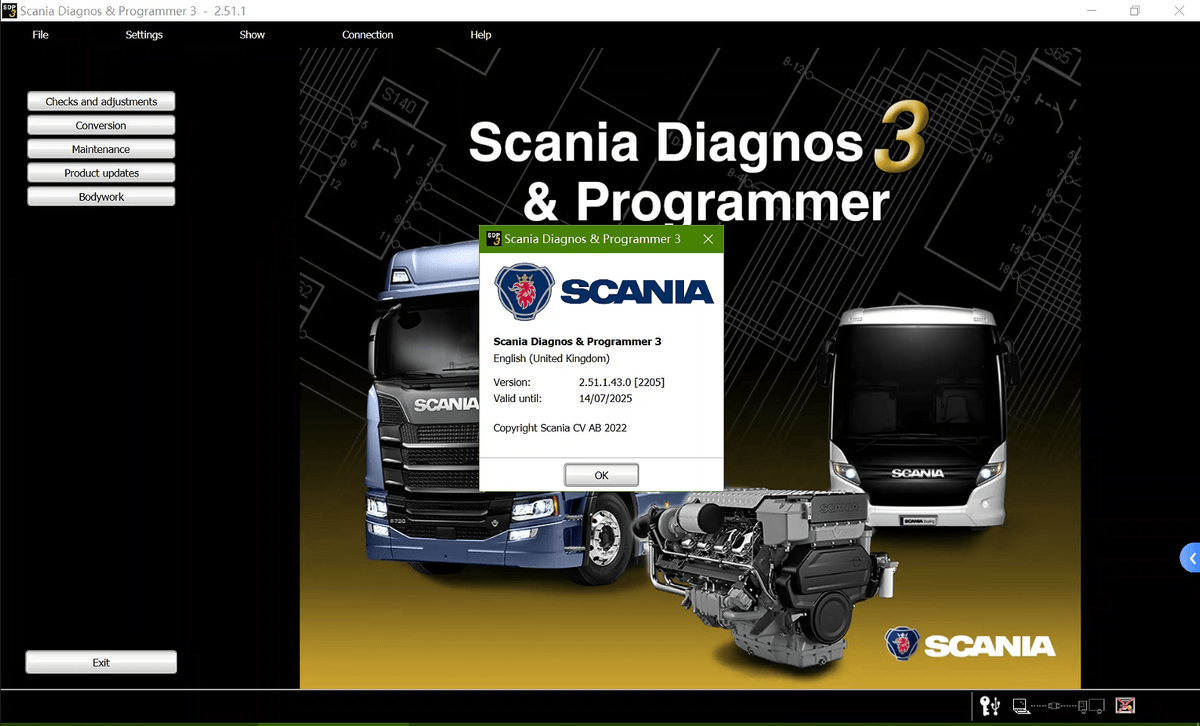
Task: Open the Connection menu
Action: click(x=367, y=35)
